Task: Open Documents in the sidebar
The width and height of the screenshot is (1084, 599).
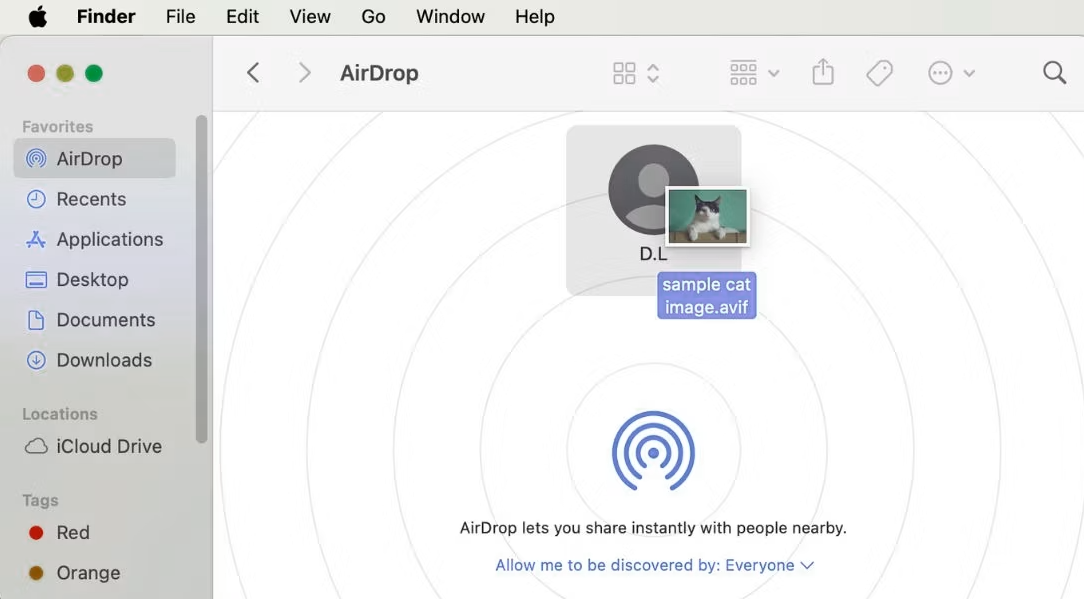Action: 95,320
